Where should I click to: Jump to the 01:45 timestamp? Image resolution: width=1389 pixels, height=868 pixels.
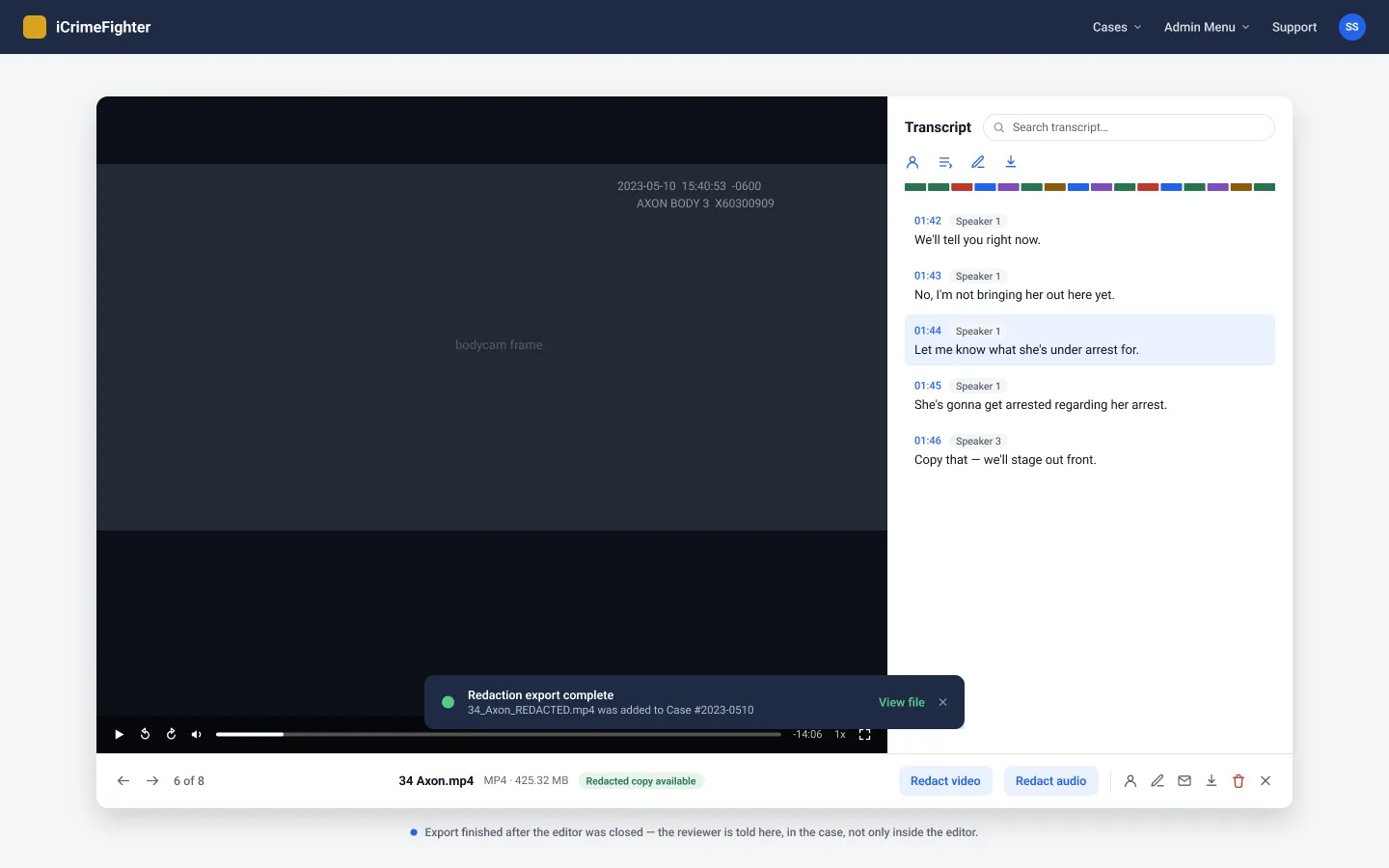coord(928,386)
